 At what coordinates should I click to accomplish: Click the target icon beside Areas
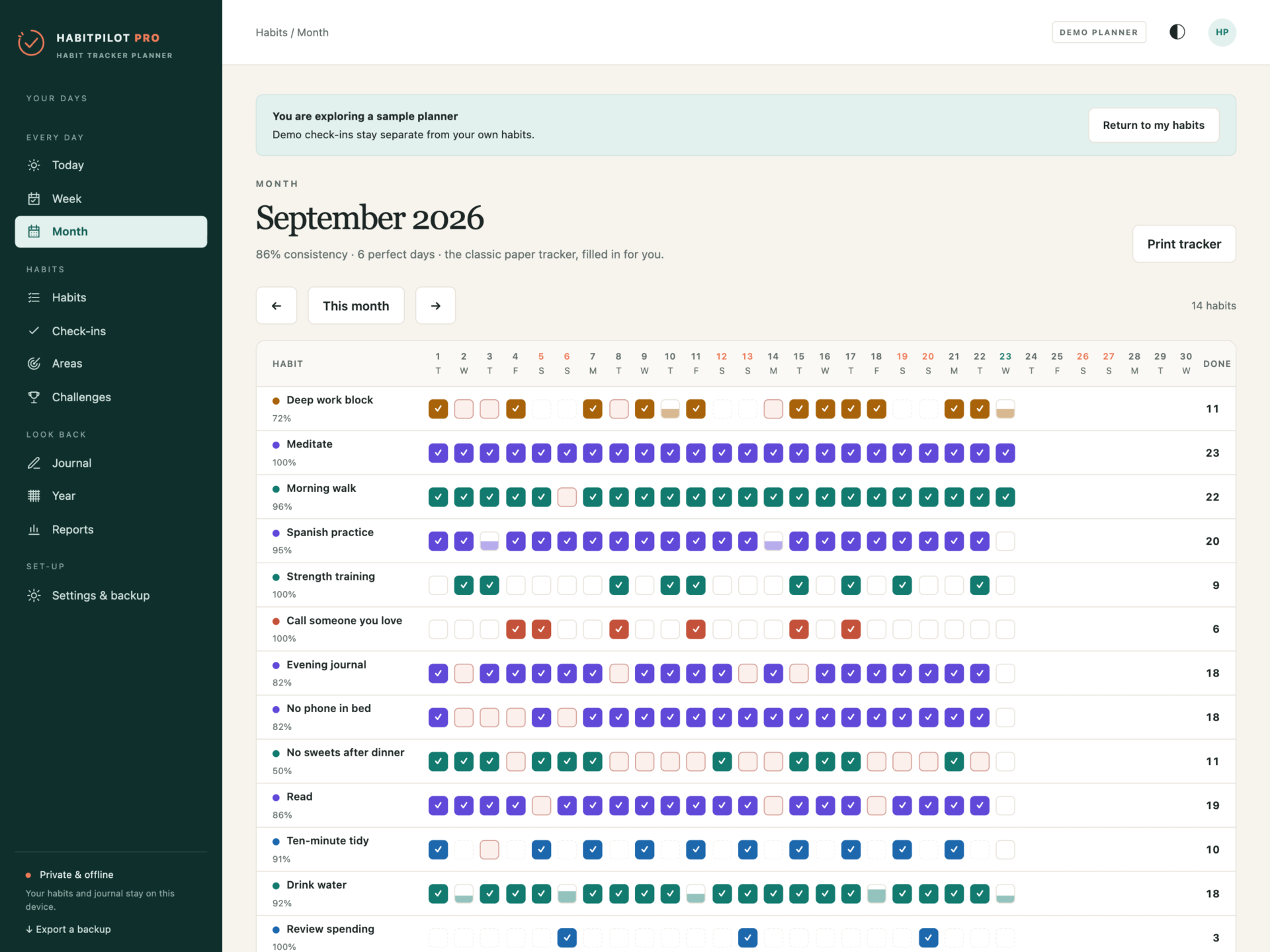[34, 364]
